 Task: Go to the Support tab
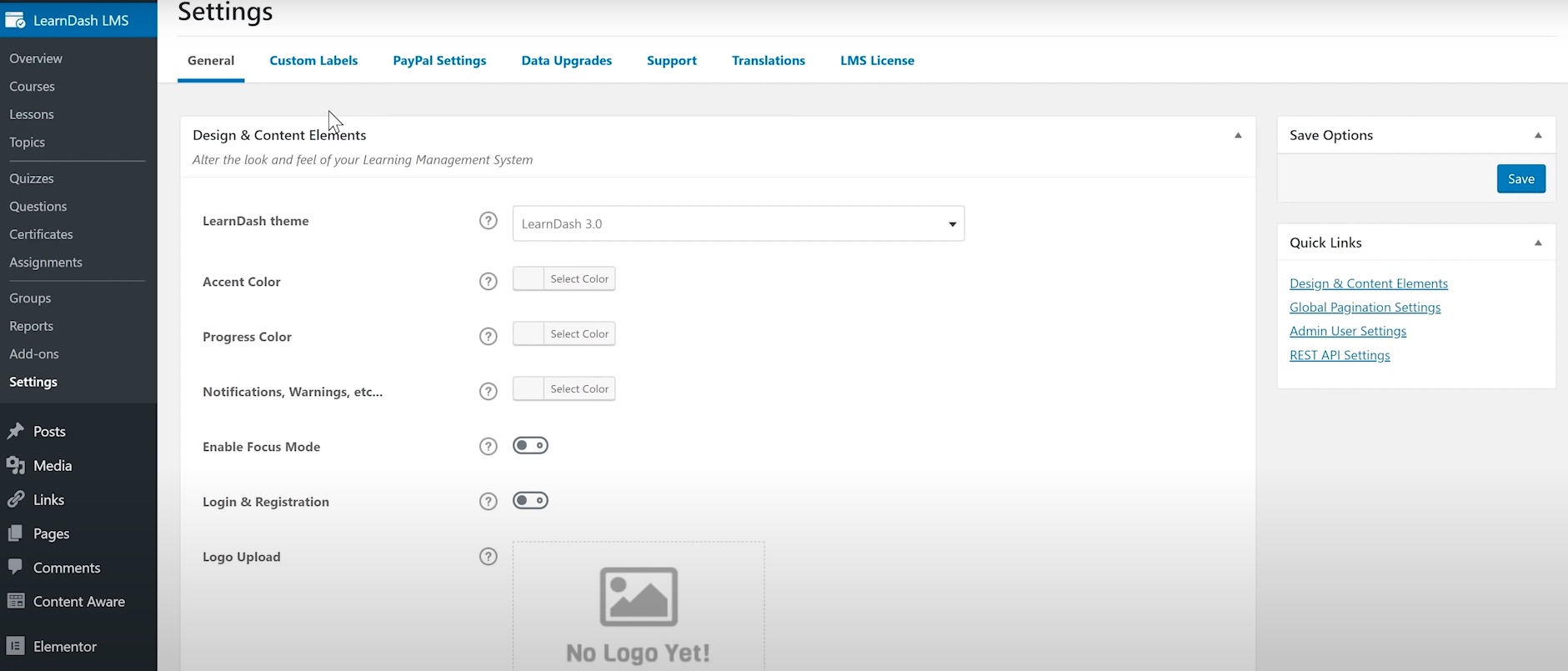click(672, 60)
